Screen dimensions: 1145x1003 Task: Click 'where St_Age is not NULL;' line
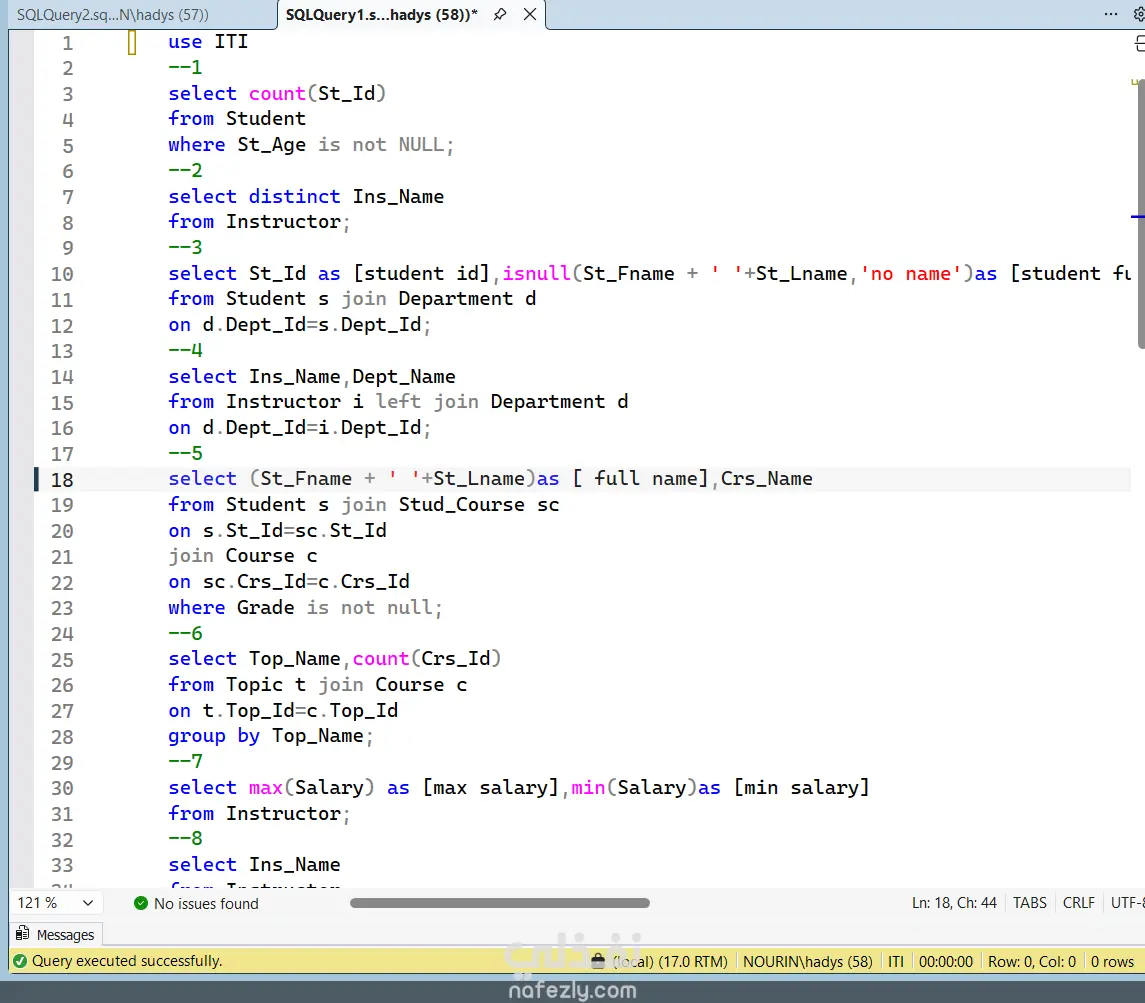click(311, 145)
